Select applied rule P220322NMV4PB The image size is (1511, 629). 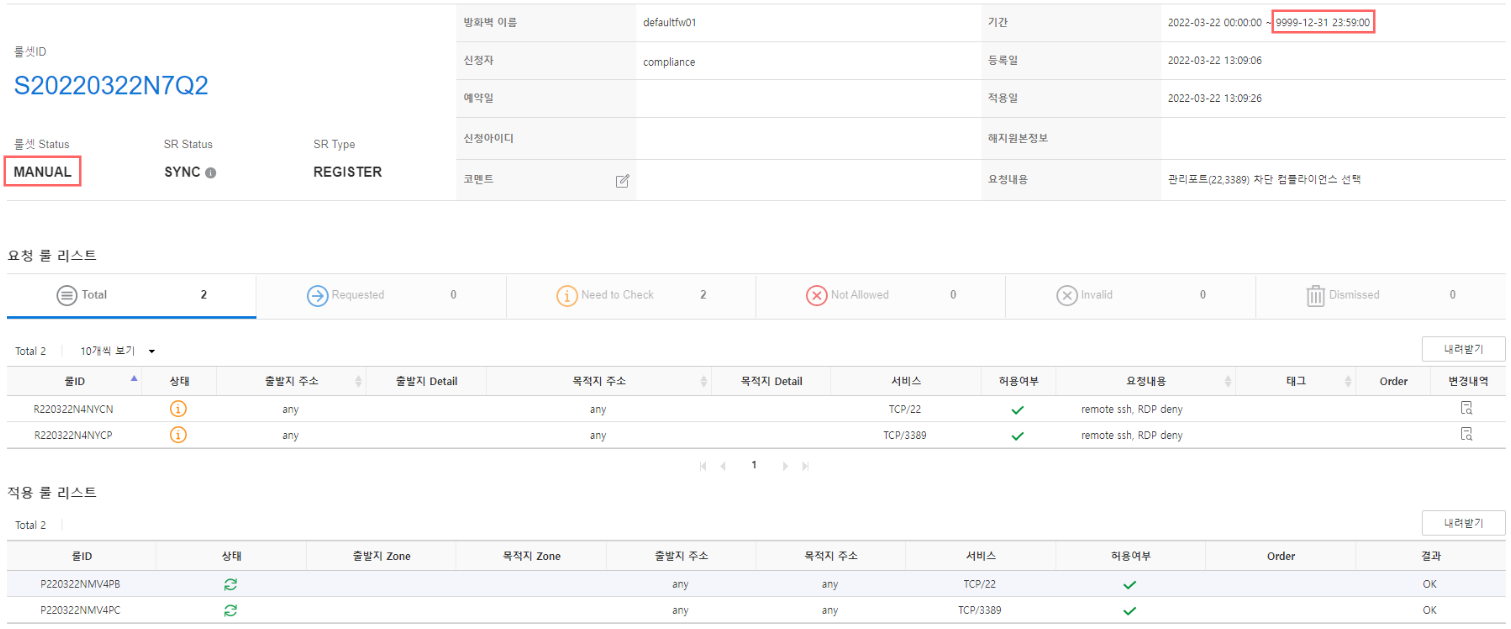click(x=81, y=584)
